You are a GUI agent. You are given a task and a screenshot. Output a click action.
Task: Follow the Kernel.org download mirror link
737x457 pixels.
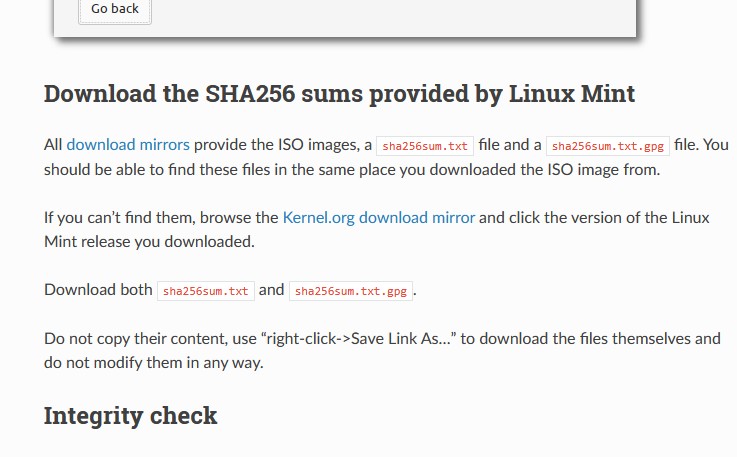coord(378,218)
